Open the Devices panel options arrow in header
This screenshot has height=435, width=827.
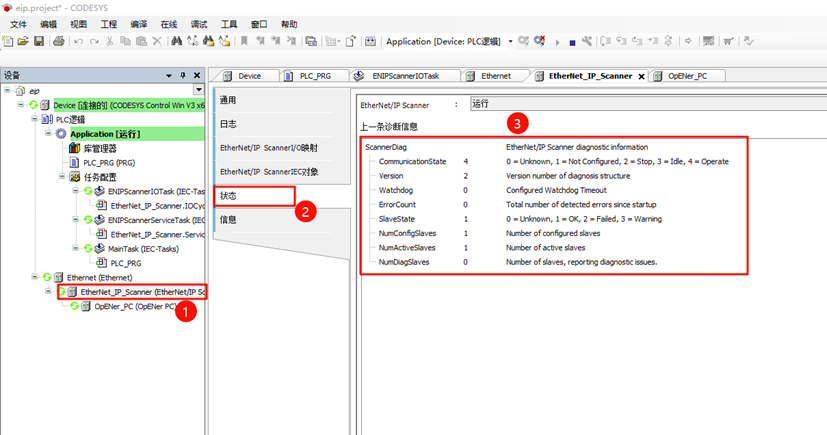[x=169, y=75]
